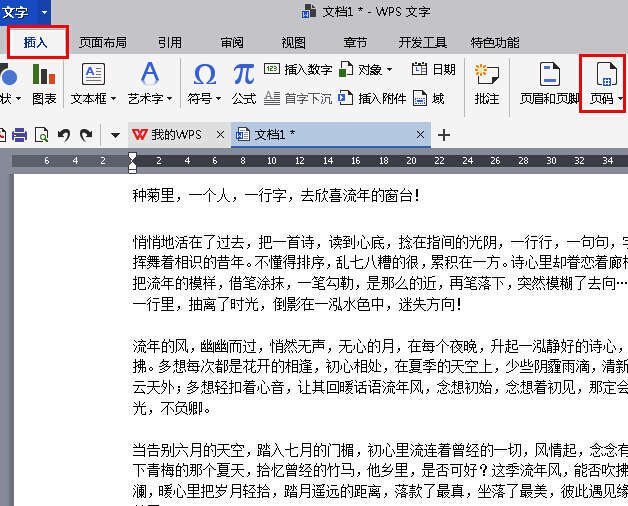Image resolution: width=628 pixels, height=506 pixels.
Task: Click line starting 光，不负卿
Action: (172, 409)
